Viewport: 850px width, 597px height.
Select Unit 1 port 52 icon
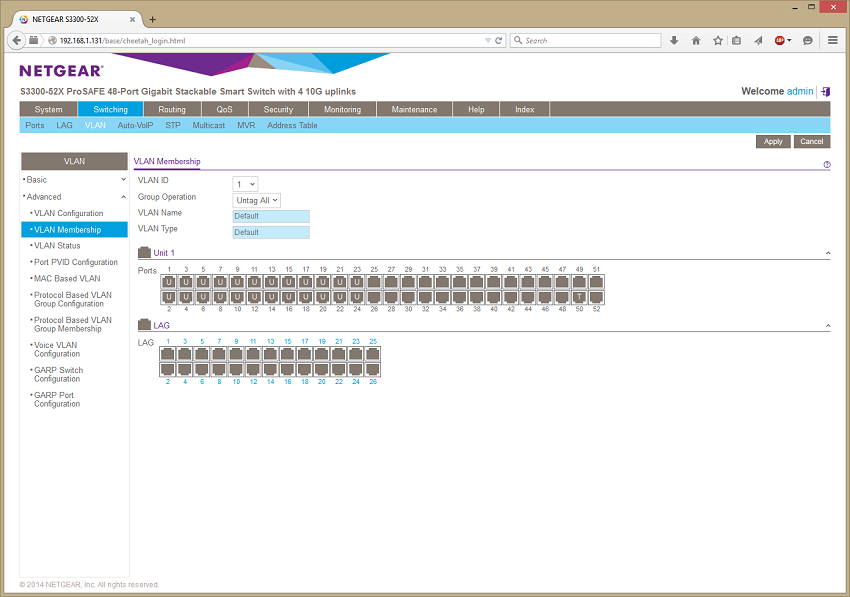click(x=596, y=297)
